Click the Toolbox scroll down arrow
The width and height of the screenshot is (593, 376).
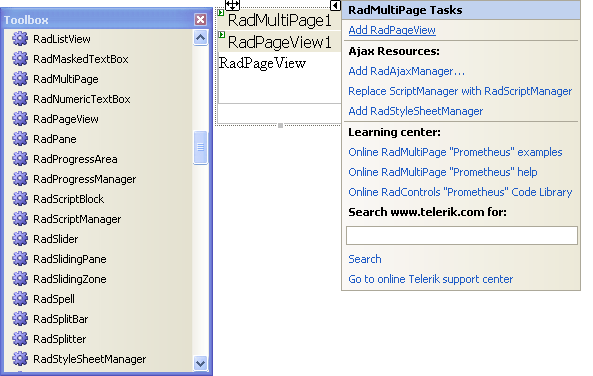[x=200, y=363]
